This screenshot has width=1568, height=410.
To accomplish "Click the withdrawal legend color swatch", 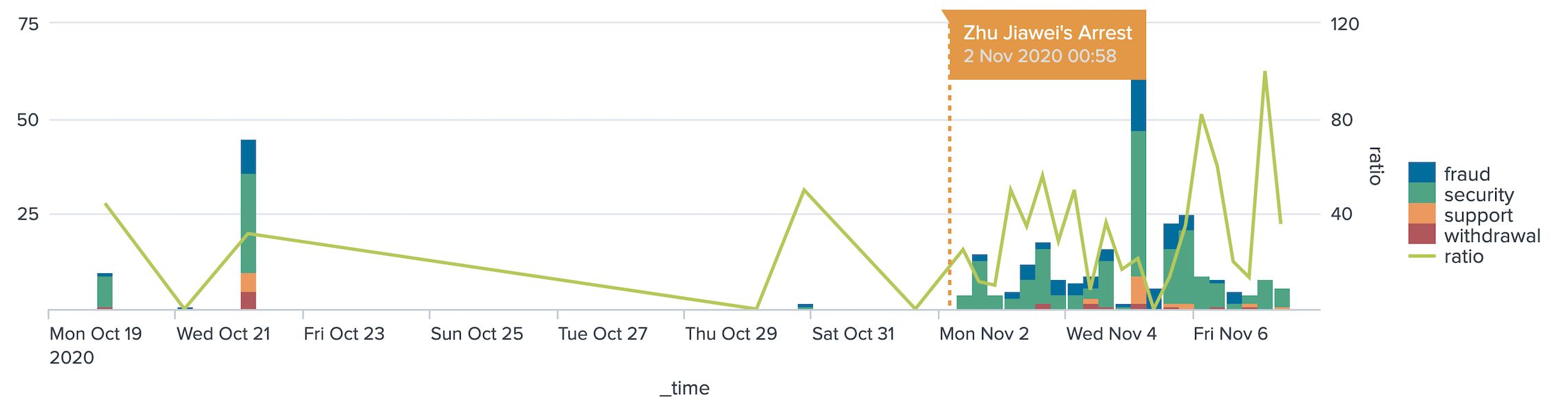I will [1421, 235].
